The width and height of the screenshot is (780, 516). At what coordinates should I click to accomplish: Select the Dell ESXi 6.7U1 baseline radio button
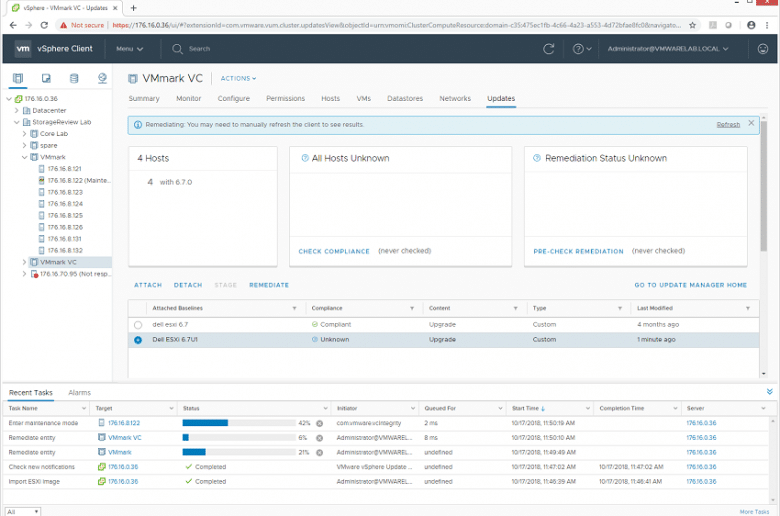(x=138, y=340)
